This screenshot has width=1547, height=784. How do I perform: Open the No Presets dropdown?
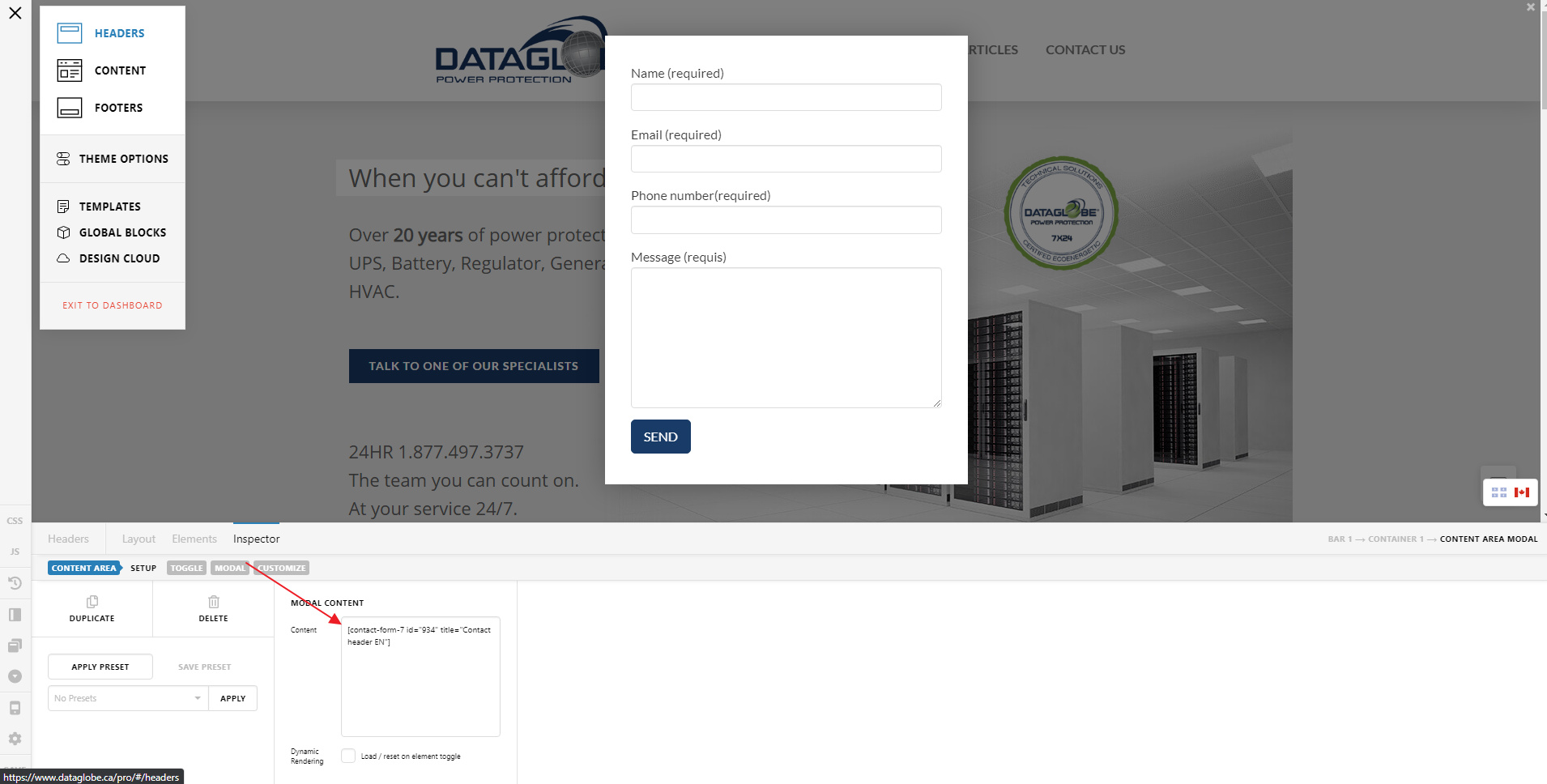[128, 698]
